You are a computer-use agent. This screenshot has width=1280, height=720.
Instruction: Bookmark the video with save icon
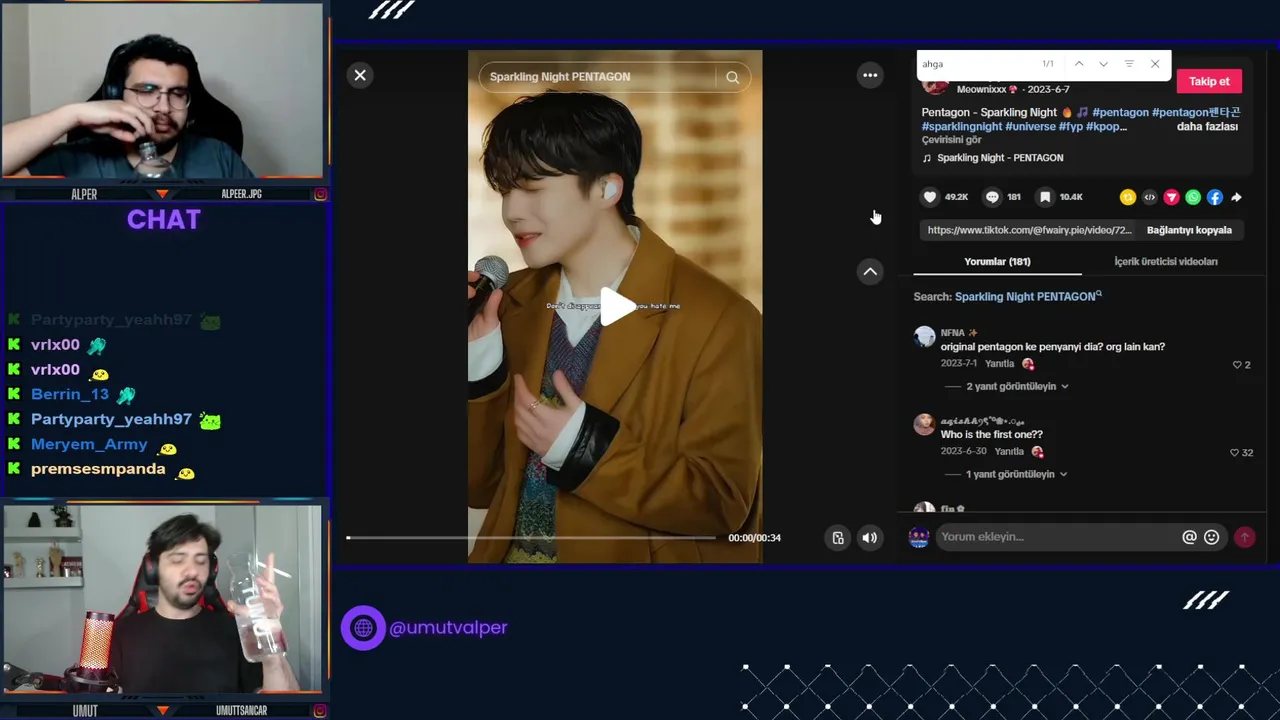1045,197
